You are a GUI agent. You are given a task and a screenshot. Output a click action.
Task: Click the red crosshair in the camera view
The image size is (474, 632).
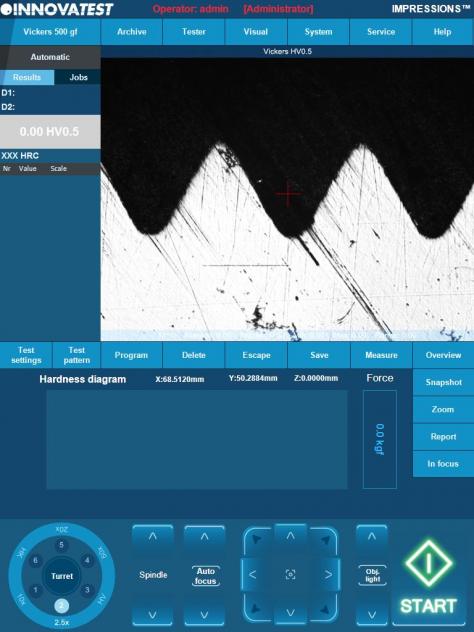(x=288, y=194)
